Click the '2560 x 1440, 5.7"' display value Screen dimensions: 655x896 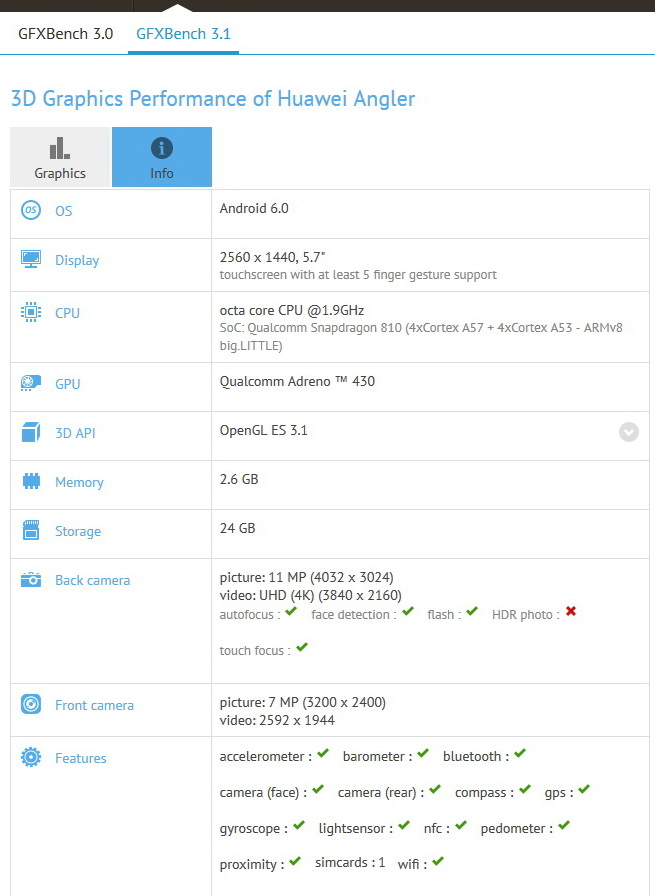coord(273,257)
